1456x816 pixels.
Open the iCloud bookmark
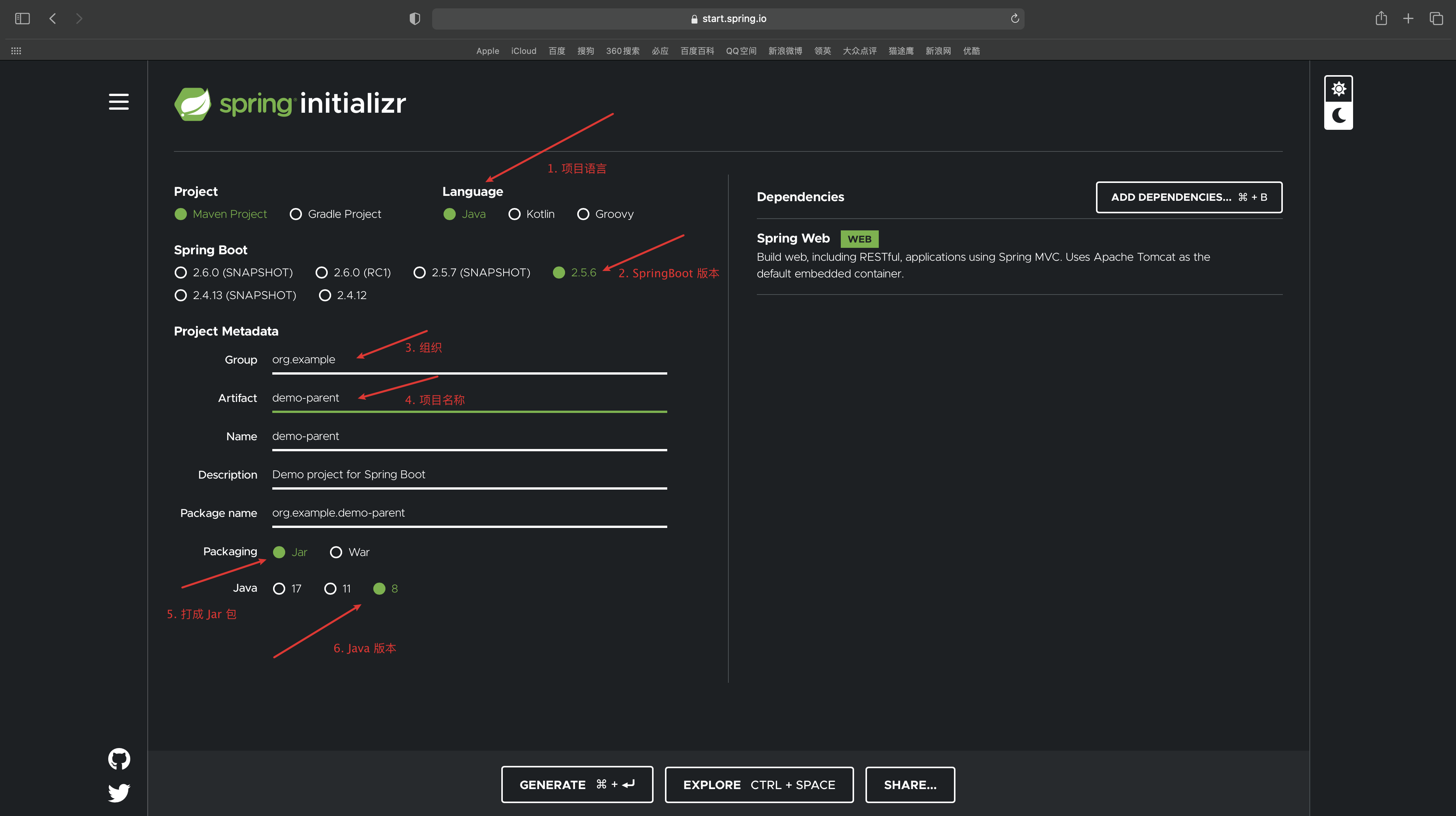point(523,51)
